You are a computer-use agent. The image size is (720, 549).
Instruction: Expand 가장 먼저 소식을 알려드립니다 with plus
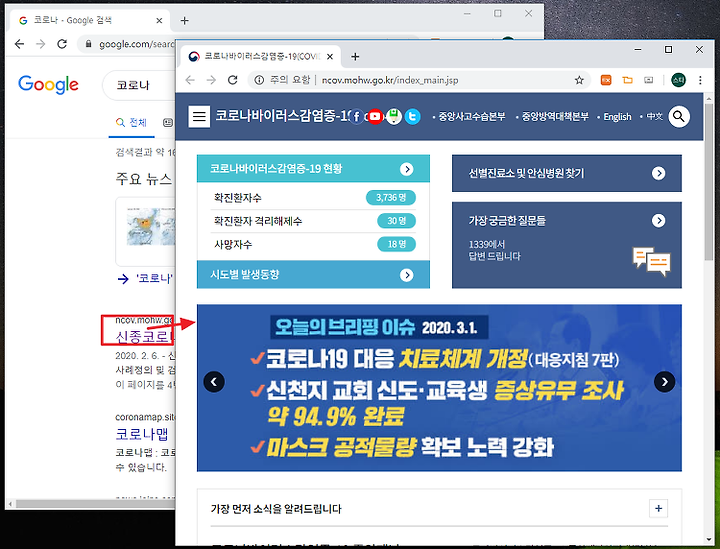(658, 509)
